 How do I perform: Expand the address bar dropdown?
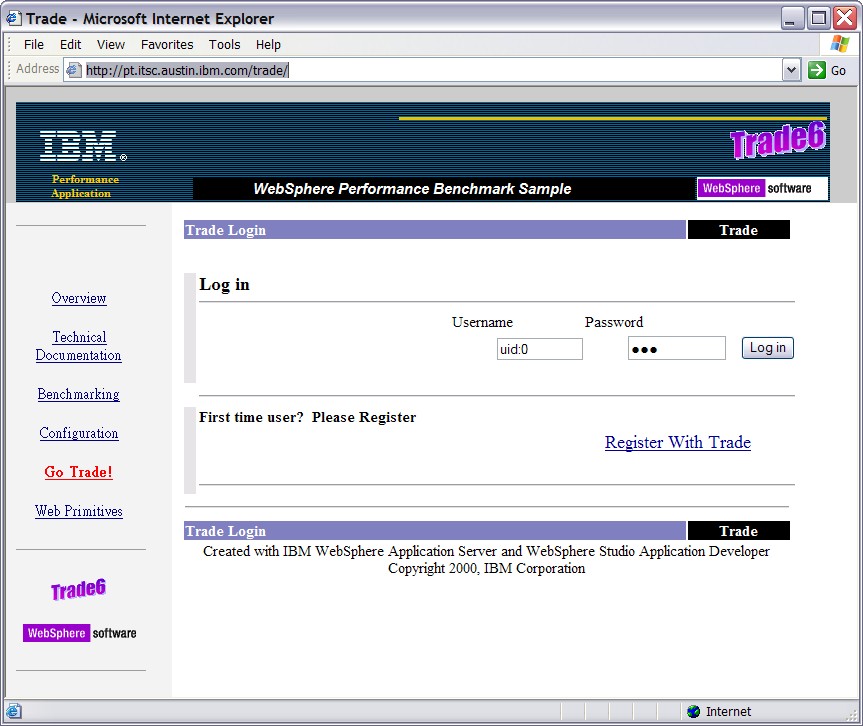tap(791, 70)
